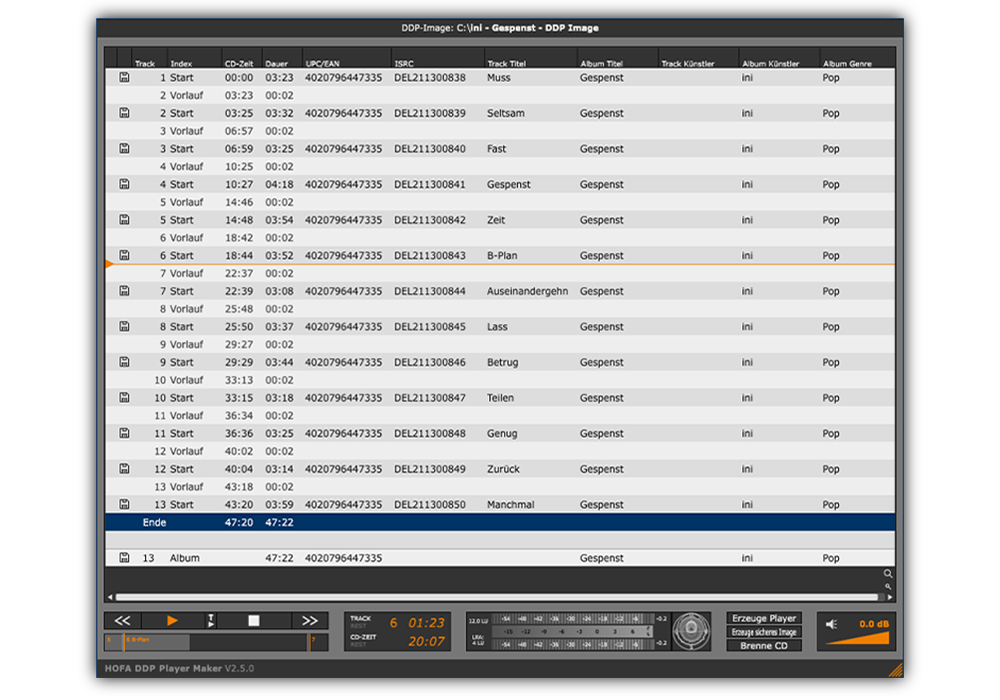Click the save icon for track Lass

coord(124,326)
